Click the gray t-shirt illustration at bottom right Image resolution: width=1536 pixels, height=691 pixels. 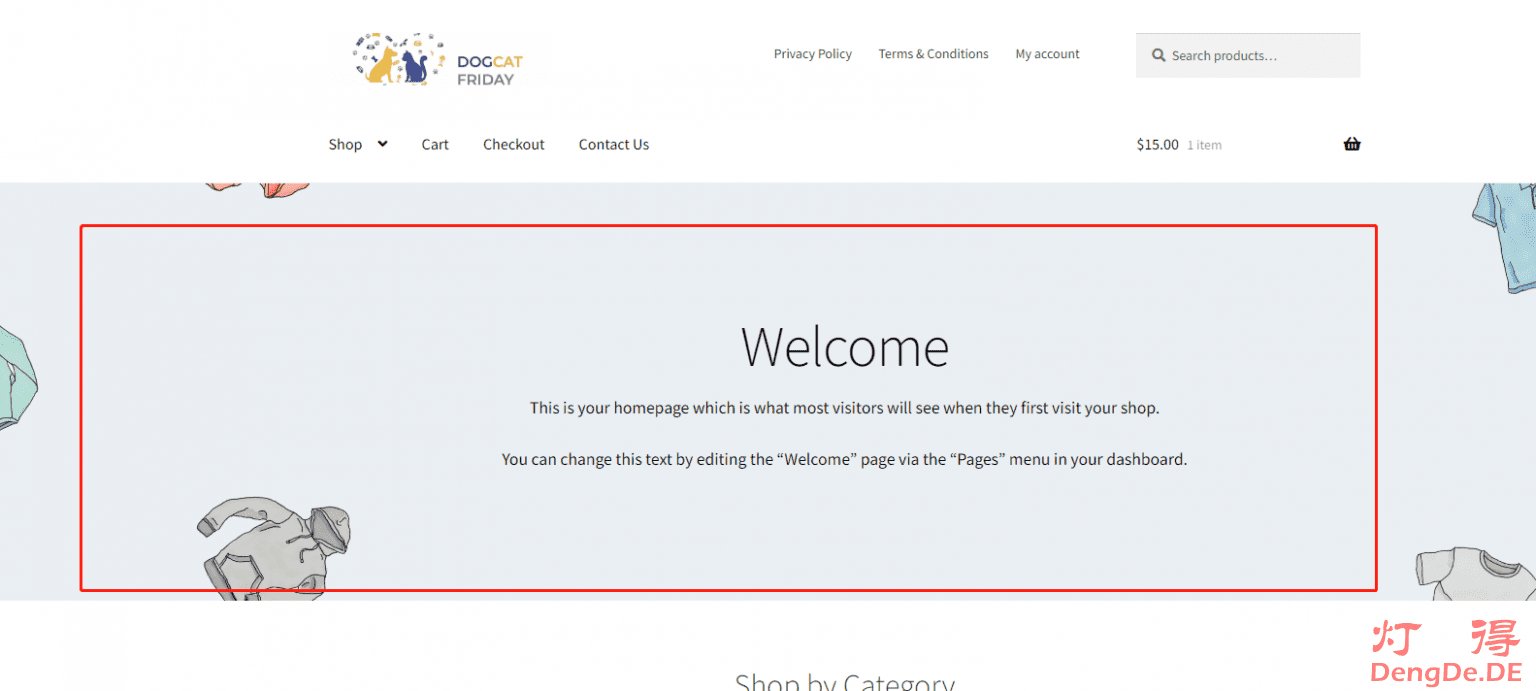[x=1475, y=573]
